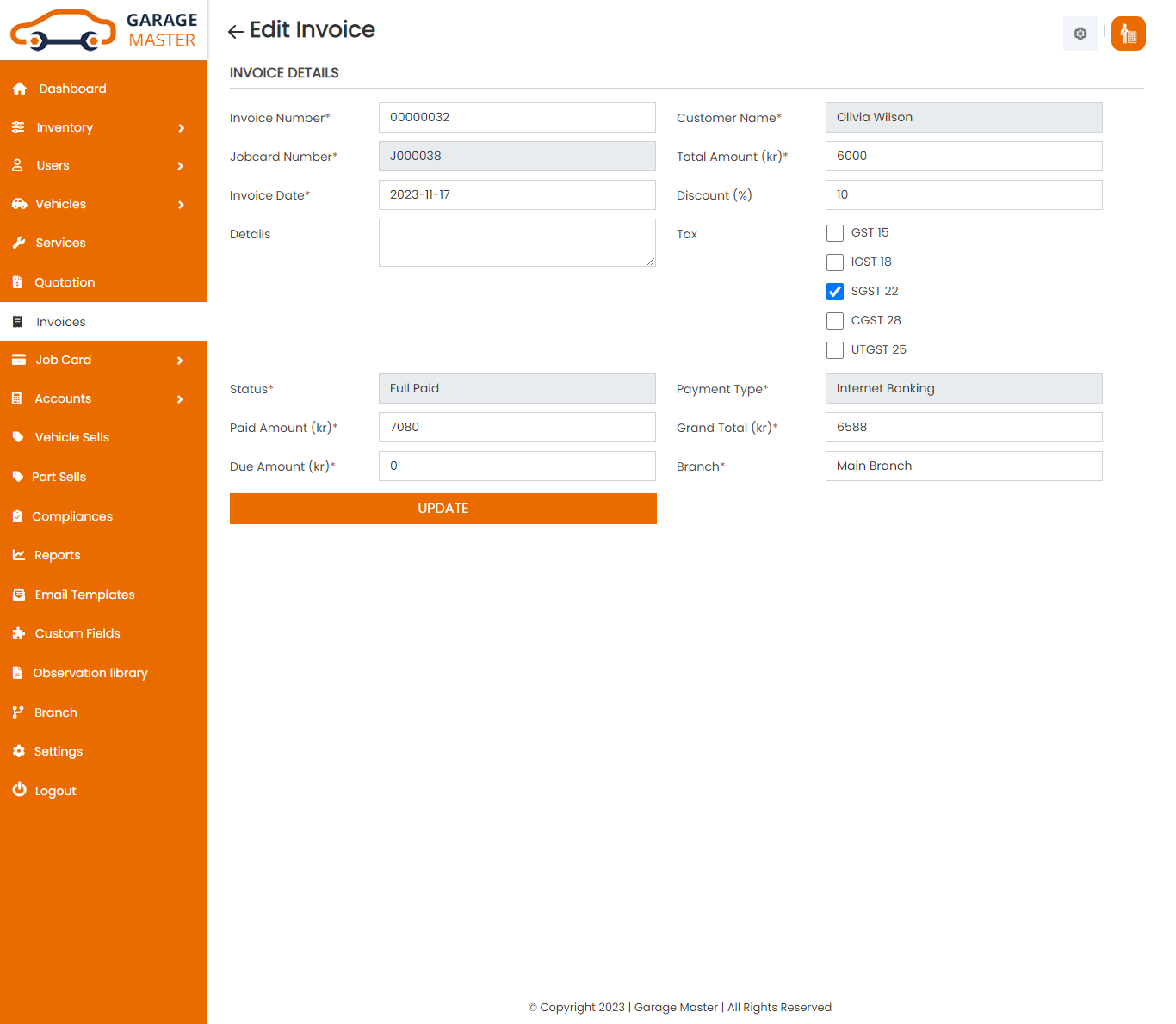
Task: Expand the Job Card submenu arrow
Action: click(180, 361)
